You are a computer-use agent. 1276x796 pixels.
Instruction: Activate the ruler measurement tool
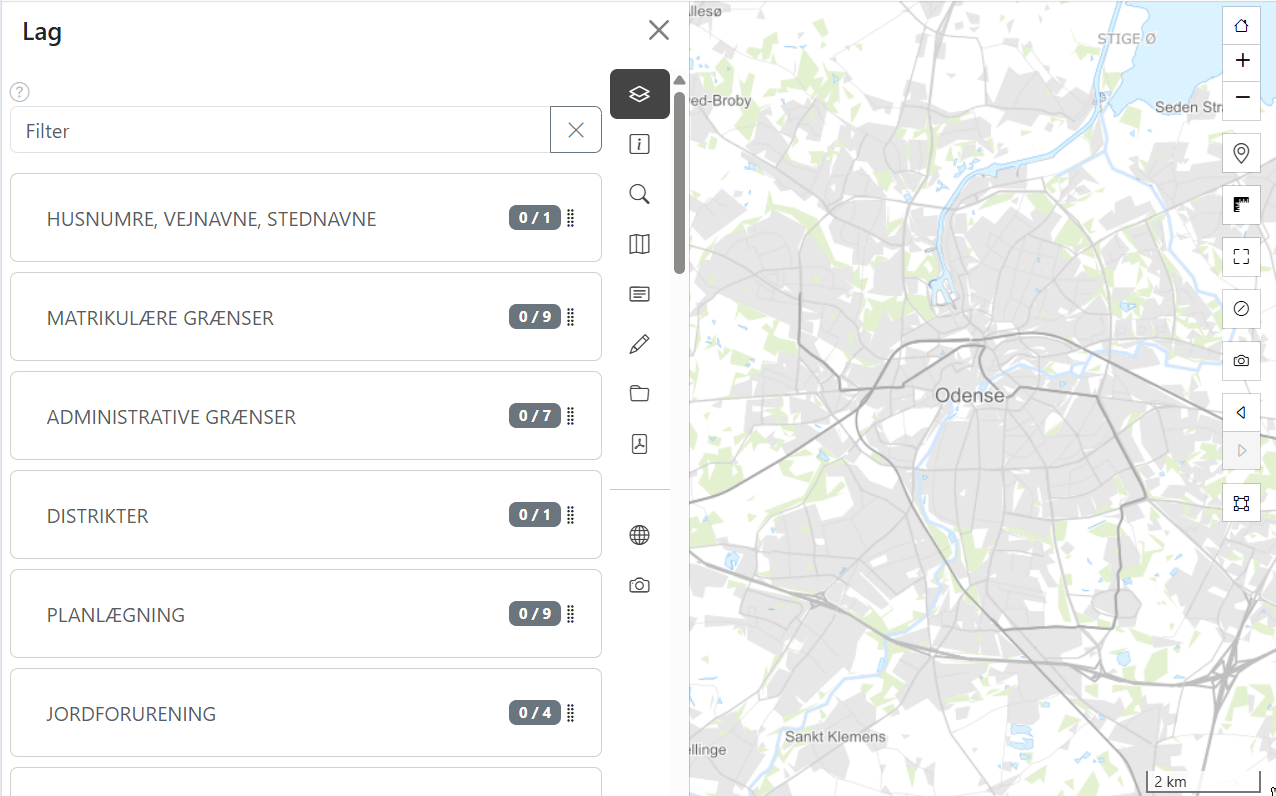pos(1241,205)
